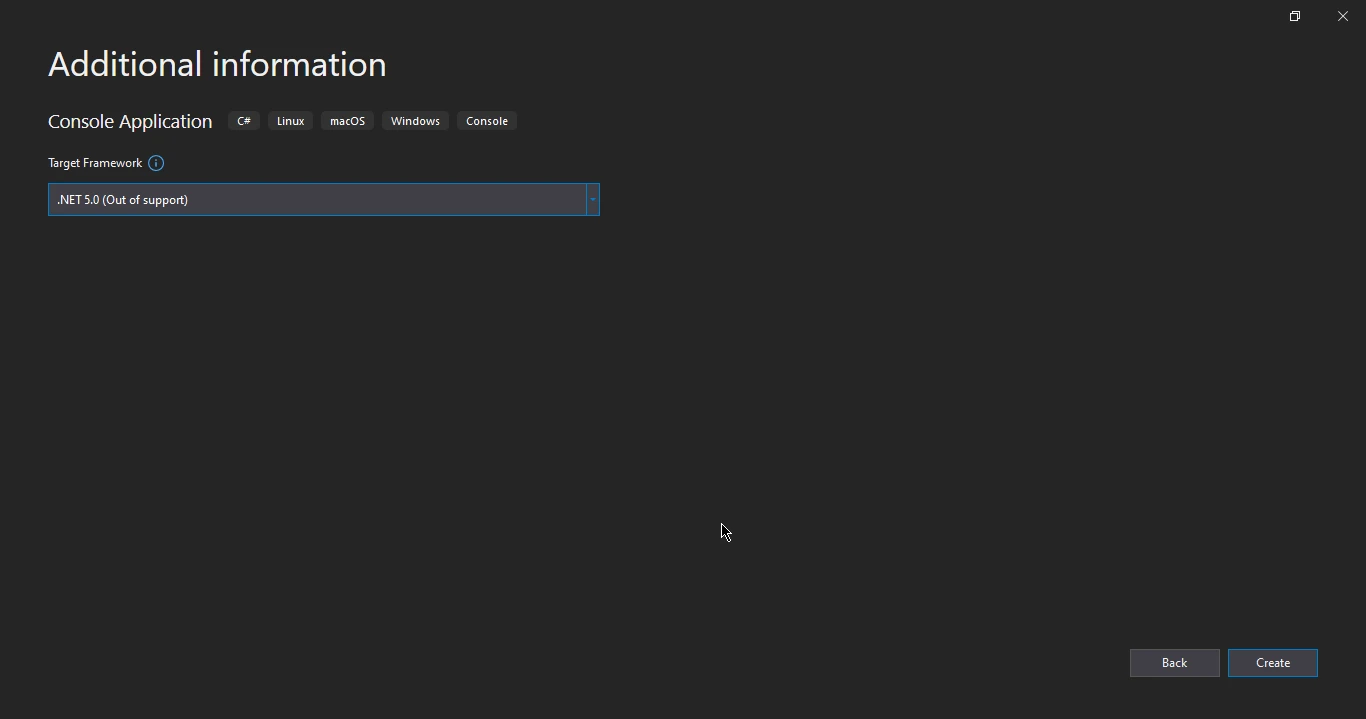The height and width of the screenshot is (719, 1366).
Task: Click the blank space left of the Back button
Action: pyautogui.click(x=900, y=663)
